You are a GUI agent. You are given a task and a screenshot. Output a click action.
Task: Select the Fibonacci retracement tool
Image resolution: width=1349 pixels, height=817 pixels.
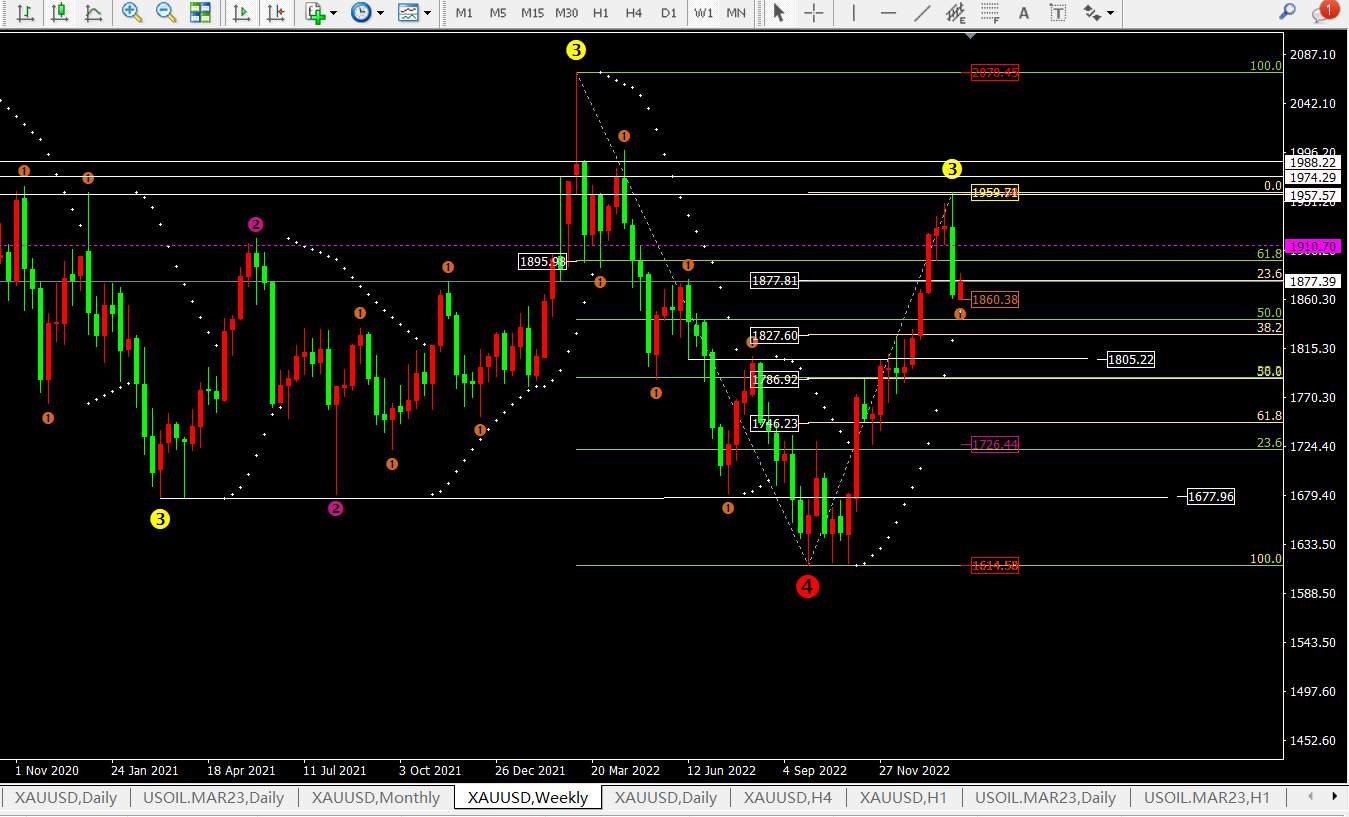tap(990, 13)
